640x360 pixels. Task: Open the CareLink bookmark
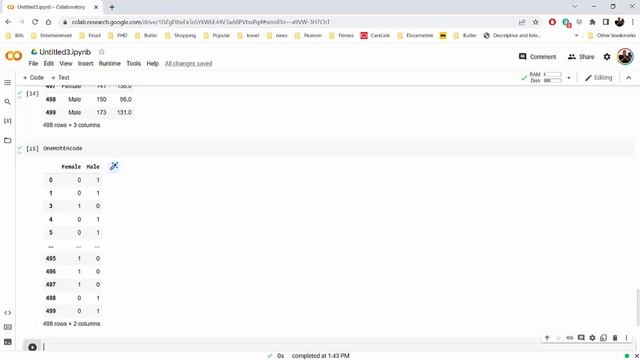(x=375, y=36)
